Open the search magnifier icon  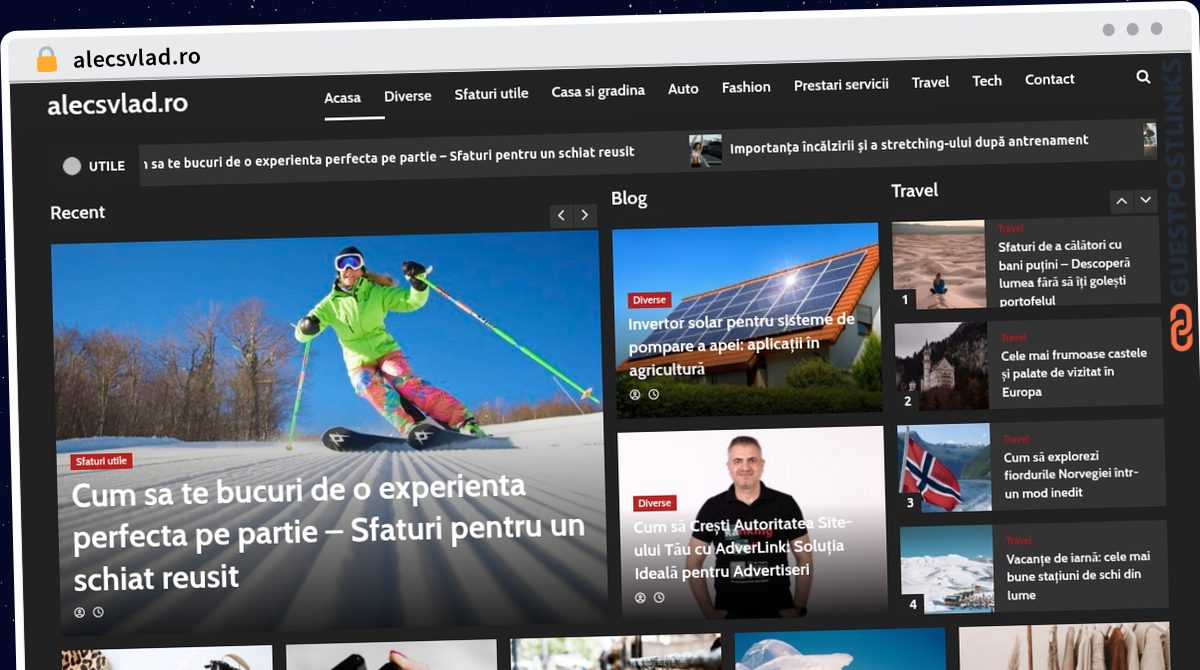(1143, 76)
